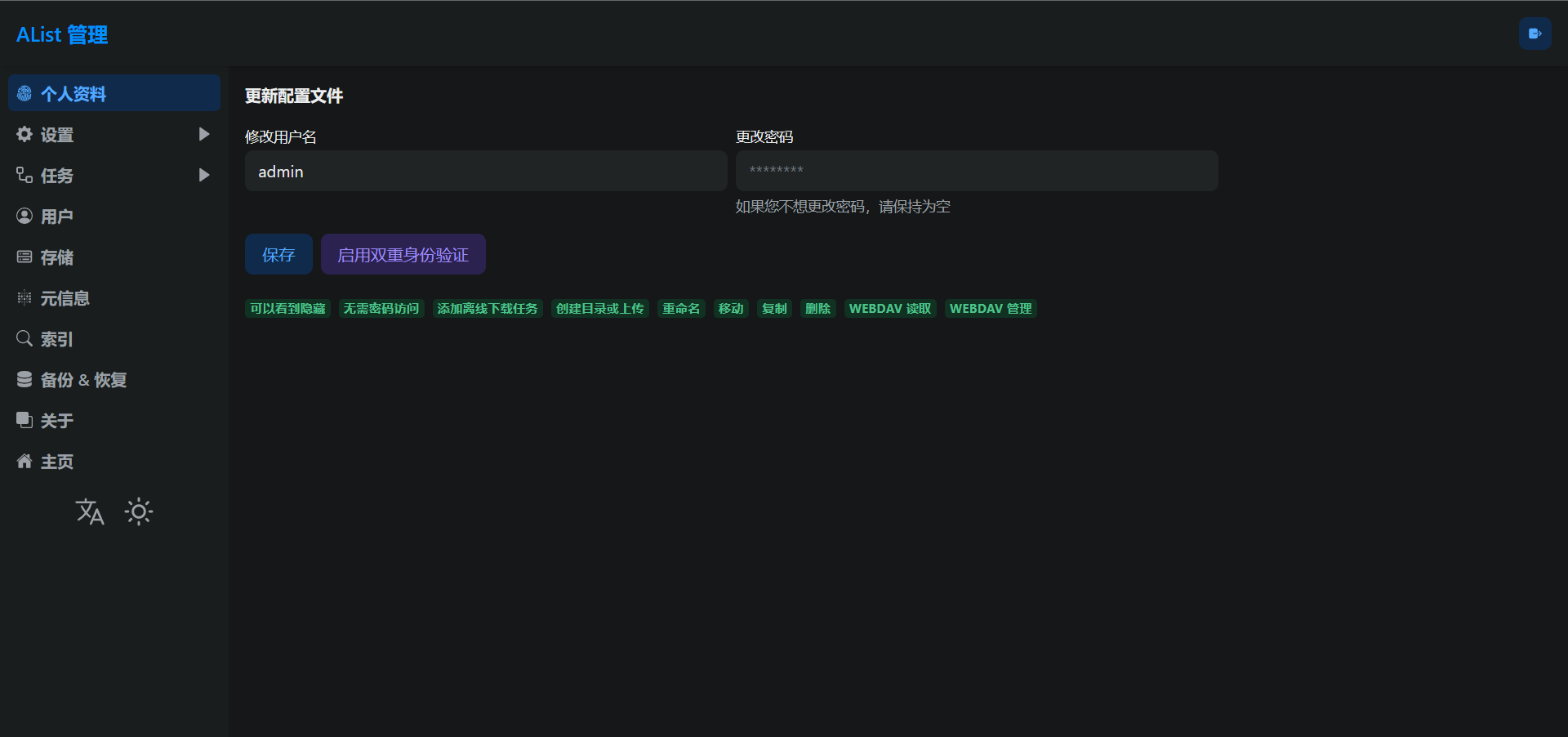The width and height of the screenshot is (1568, 737).
Task: Expand the 任务 submenu arrow
Action: [x=204, y=175]
